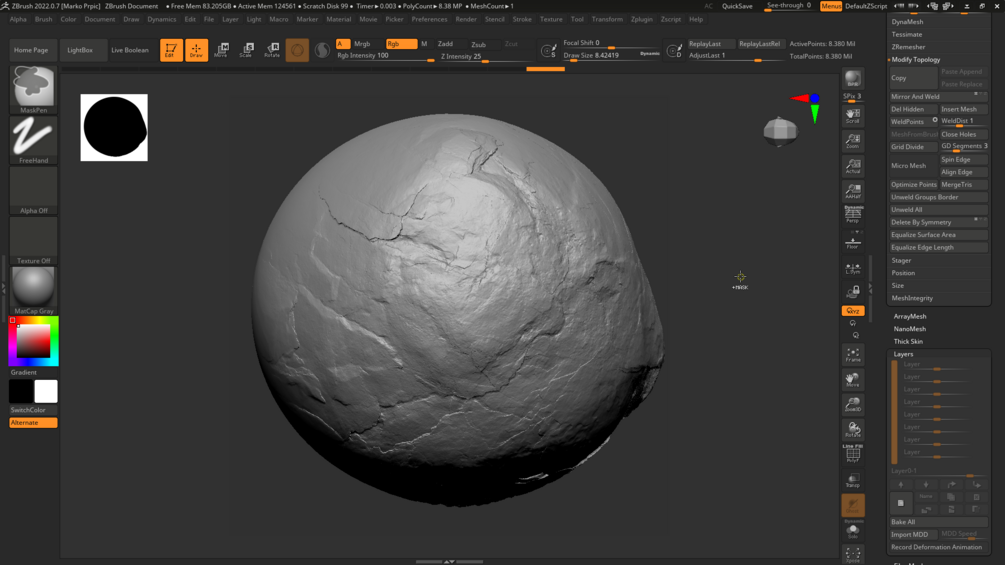This screenshot has width=1005, height=565.
Task: Collapse the Modify Topology section
Action: click(916, 59)
